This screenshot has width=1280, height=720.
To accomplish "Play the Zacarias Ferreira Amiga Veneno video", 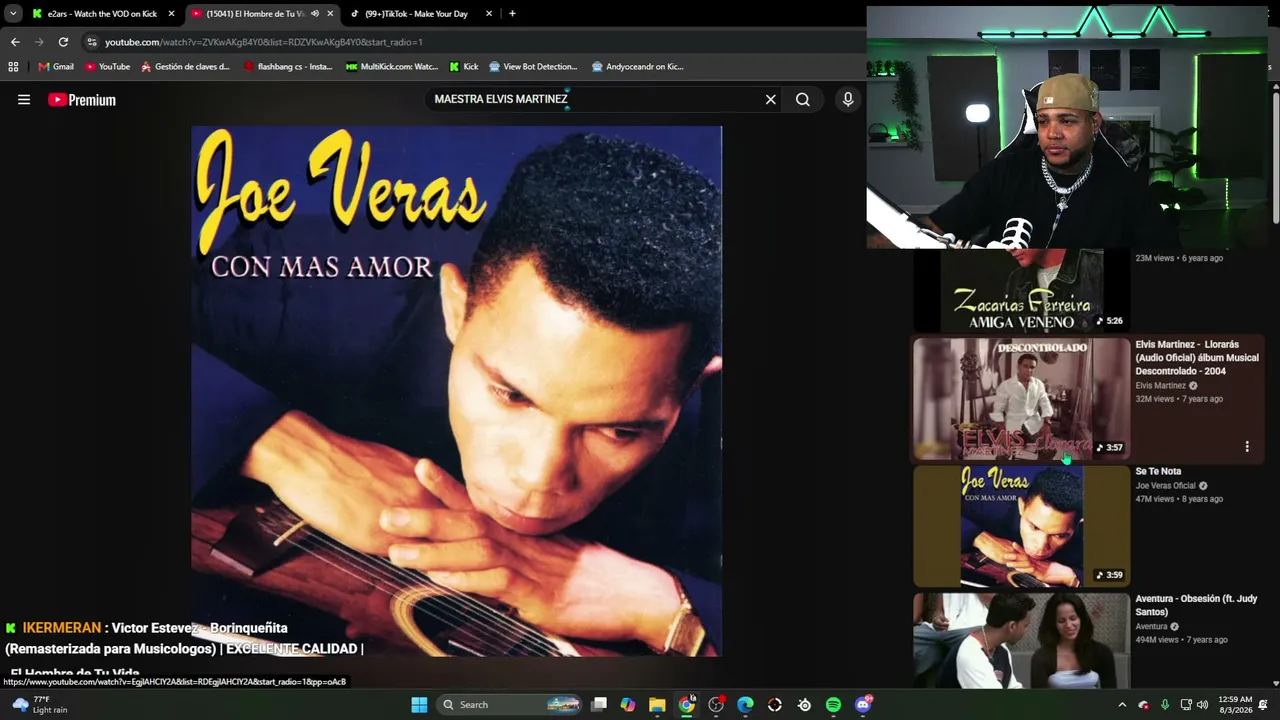I will pos(1021,290).
